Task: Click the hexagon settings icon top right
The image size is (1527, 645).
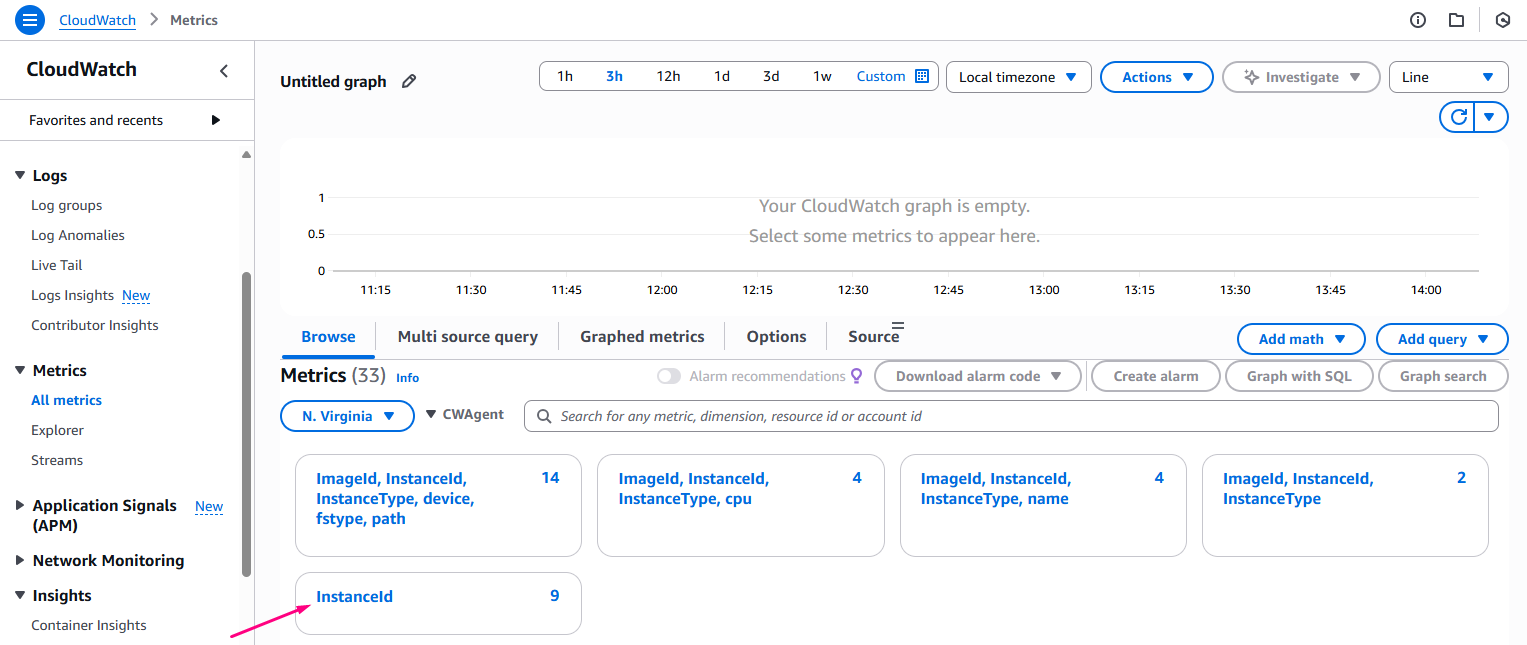Action: (1502, 20)
